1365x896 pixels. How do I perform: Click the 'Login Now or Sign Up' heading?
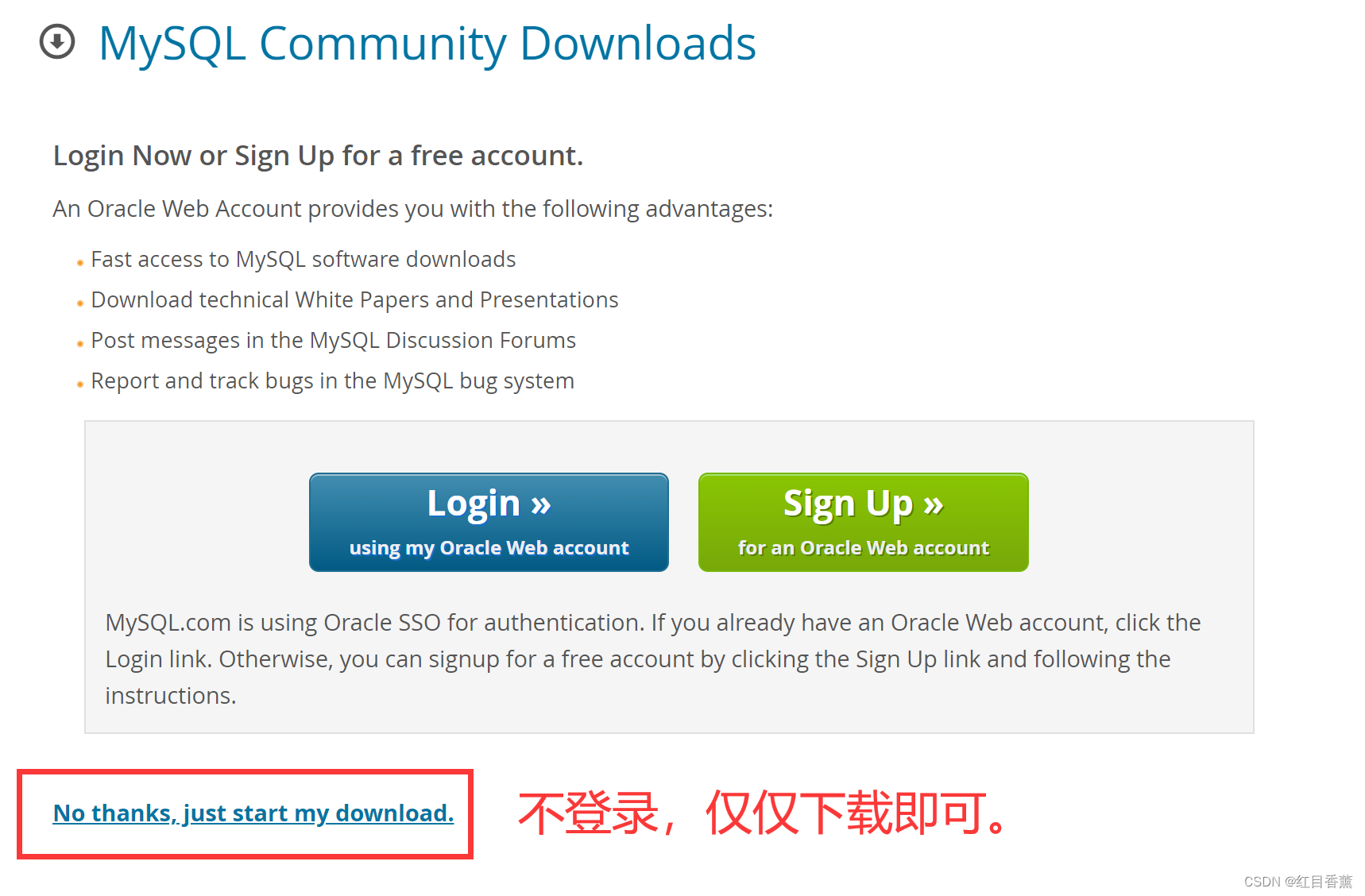click(319, 156)
